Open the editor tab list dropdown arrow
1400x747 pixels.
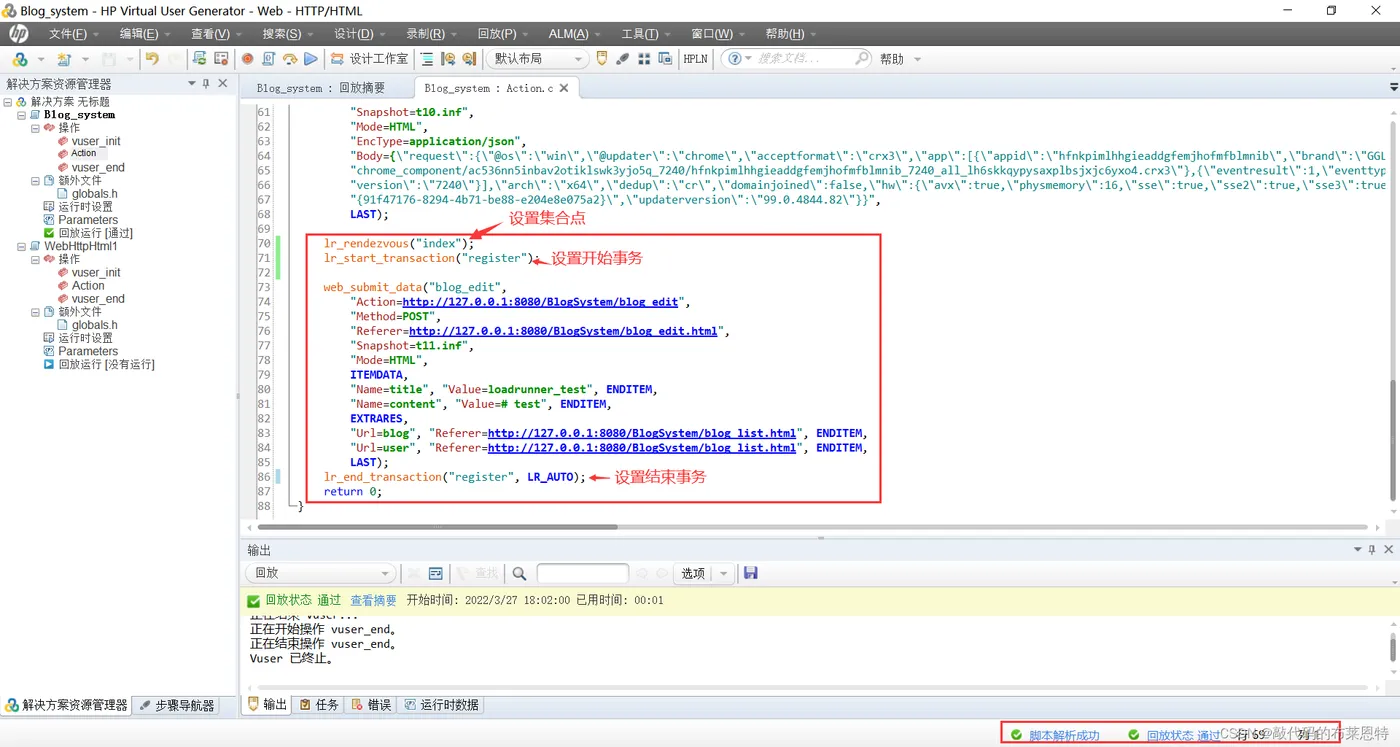point(1394,88)
